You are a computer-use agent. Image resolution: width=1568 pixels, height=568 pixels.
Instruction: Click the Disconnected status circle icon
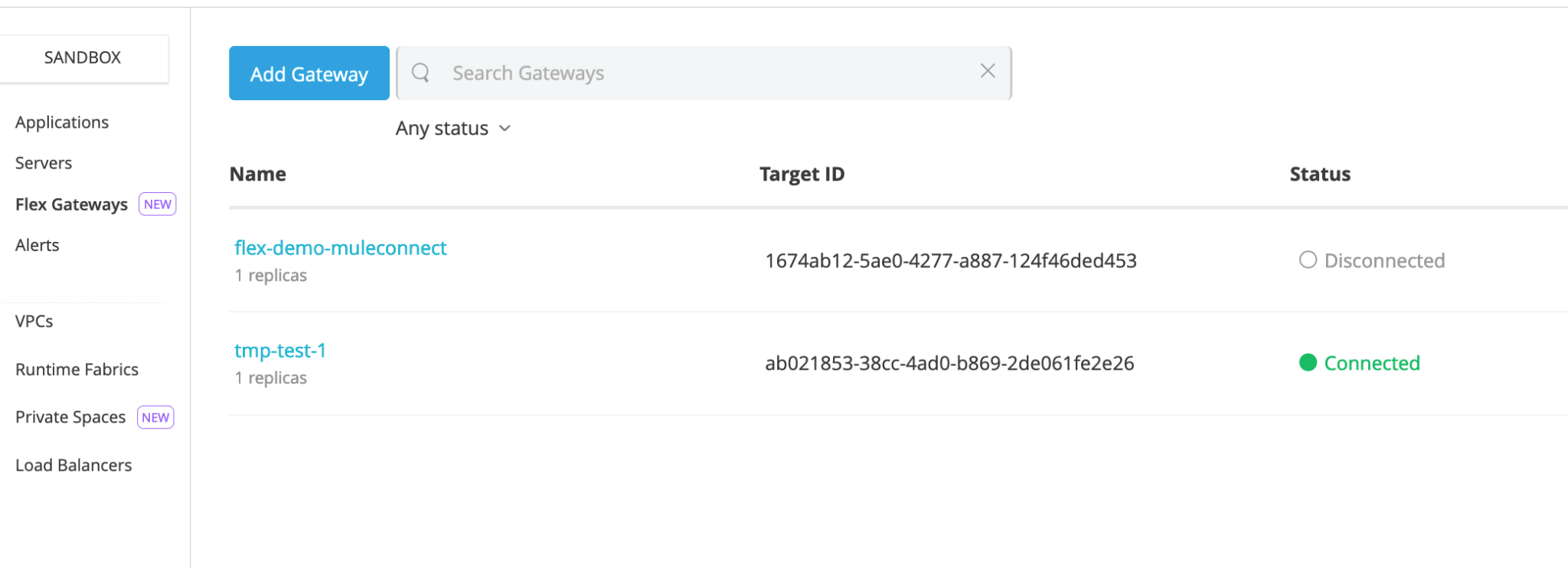pyautogui.click(x=1308, y=260)
